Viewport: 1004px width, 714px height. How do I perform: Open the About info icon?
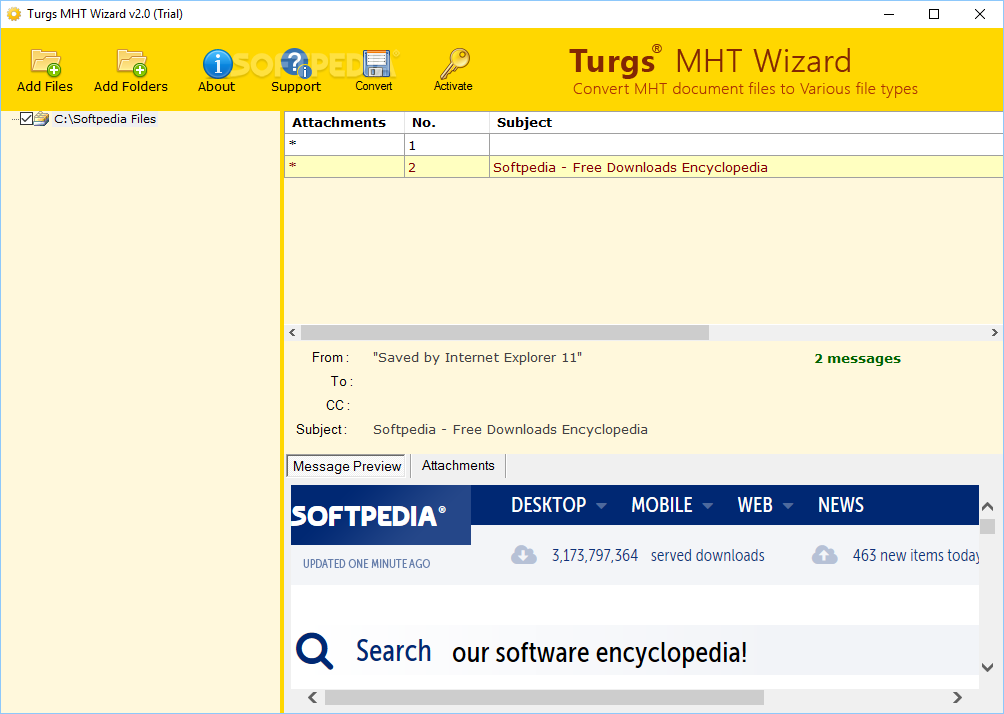[x=218, y=63]
